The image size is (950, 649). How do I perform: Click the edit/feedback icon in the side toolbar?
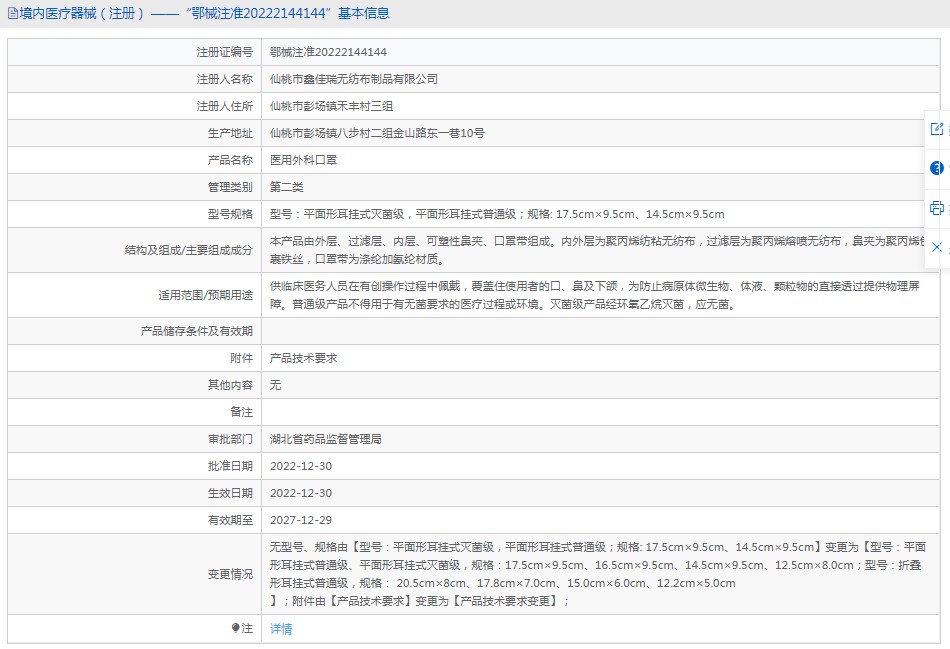(x=937, y=129)
